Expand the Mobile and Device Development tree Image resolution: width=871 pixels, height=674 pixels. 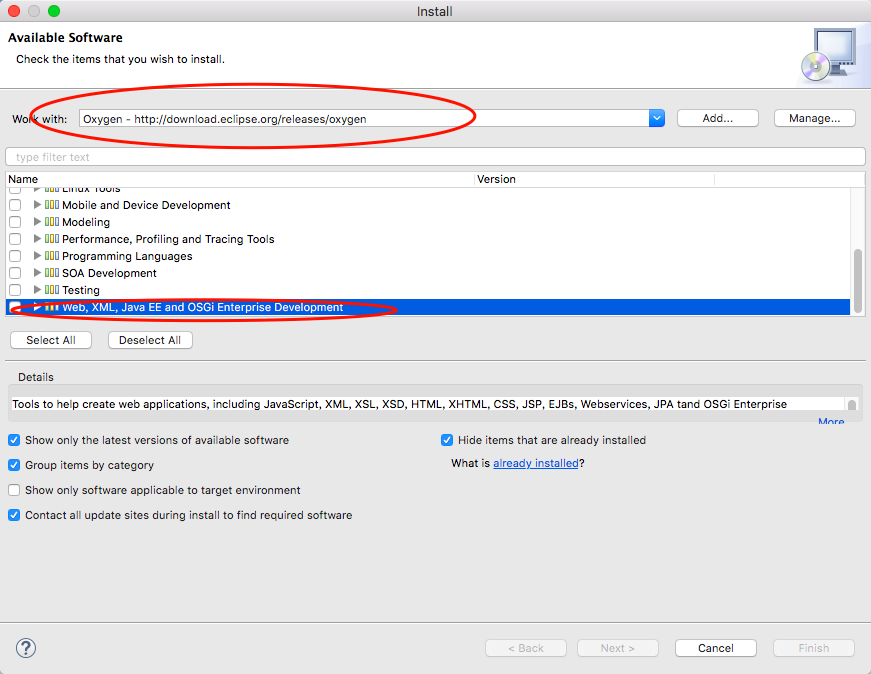(37, 204)
